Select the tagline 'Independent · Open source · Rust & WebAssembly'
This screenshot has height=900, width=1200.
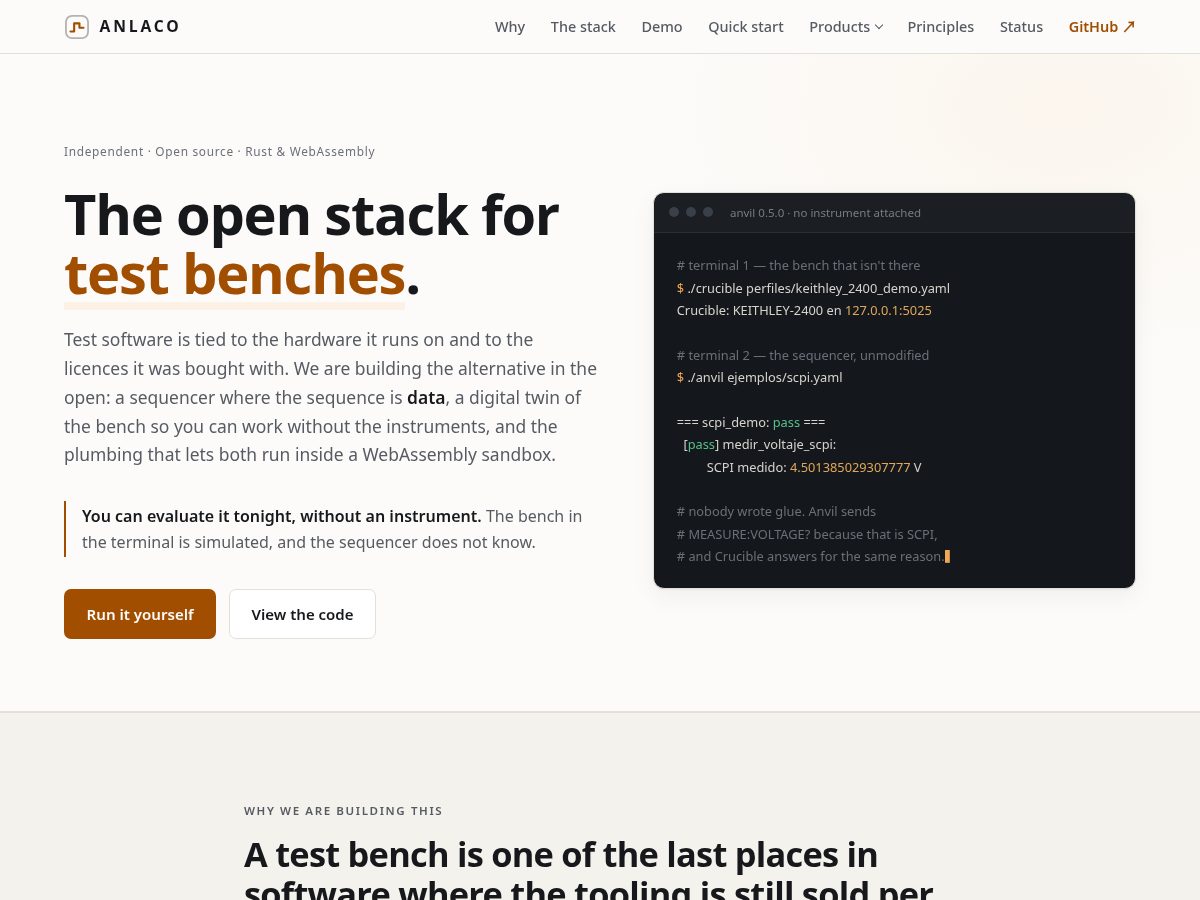pyautogui.click(x=219, y=152)
